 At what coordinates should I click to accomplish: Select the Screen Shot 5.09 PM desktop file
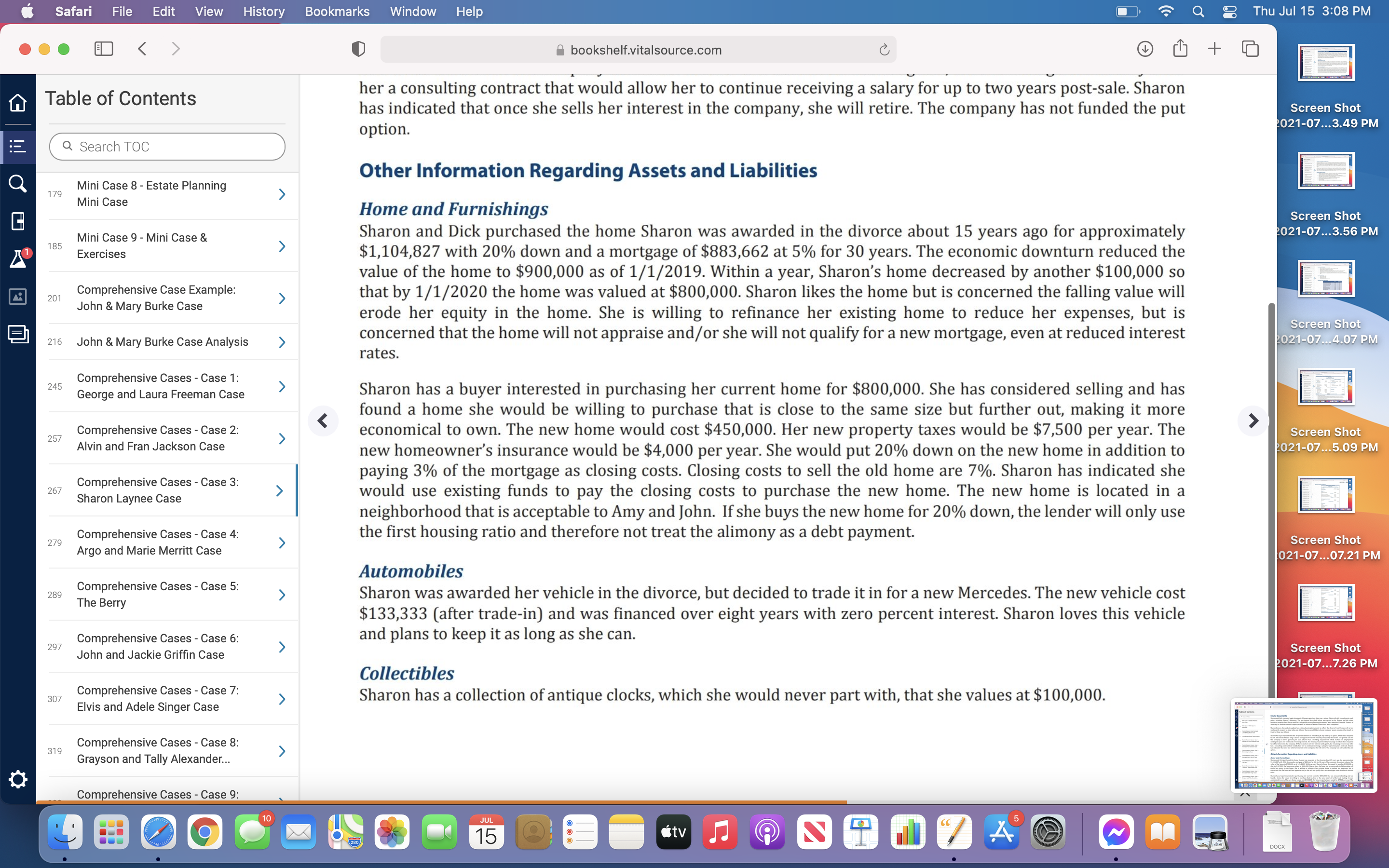[x=1325, y=410]
